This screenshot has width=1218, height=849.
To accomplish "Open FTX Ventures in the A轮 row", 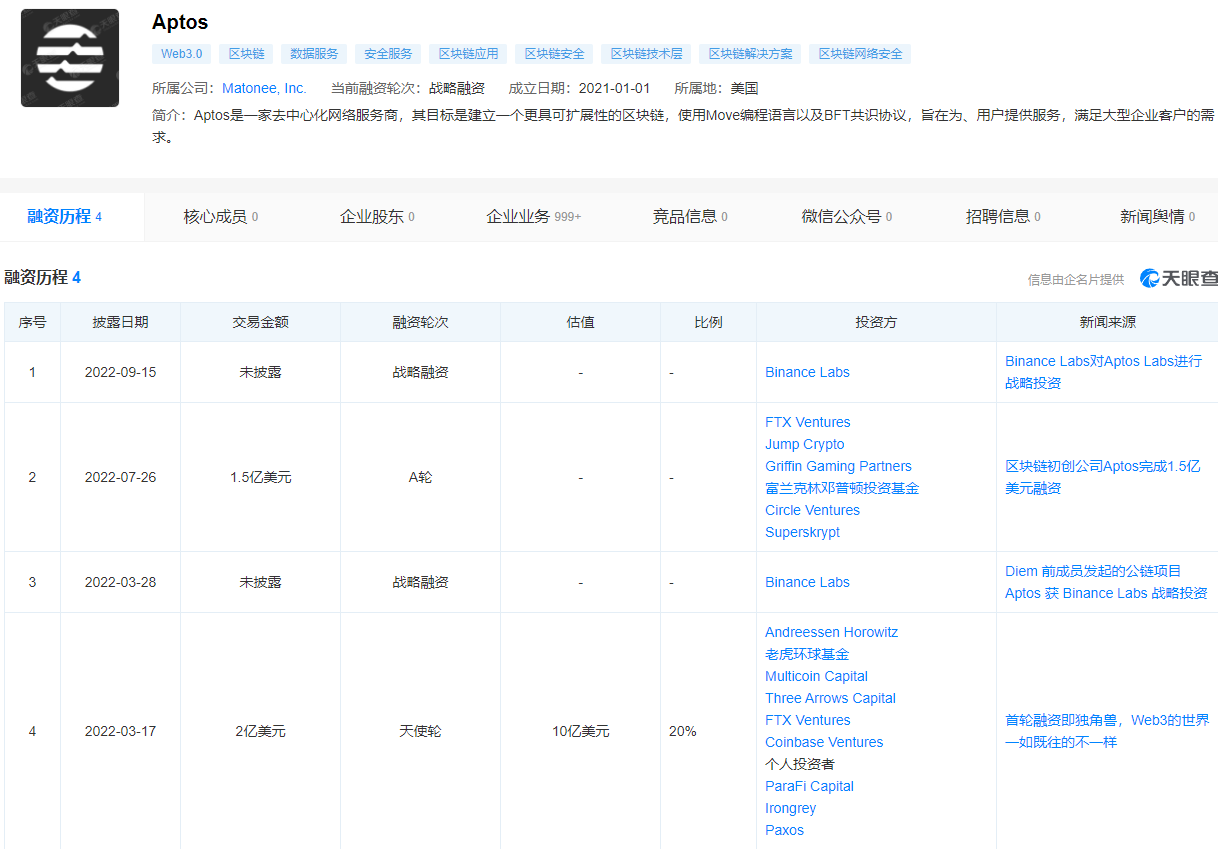I will [808, 422].
